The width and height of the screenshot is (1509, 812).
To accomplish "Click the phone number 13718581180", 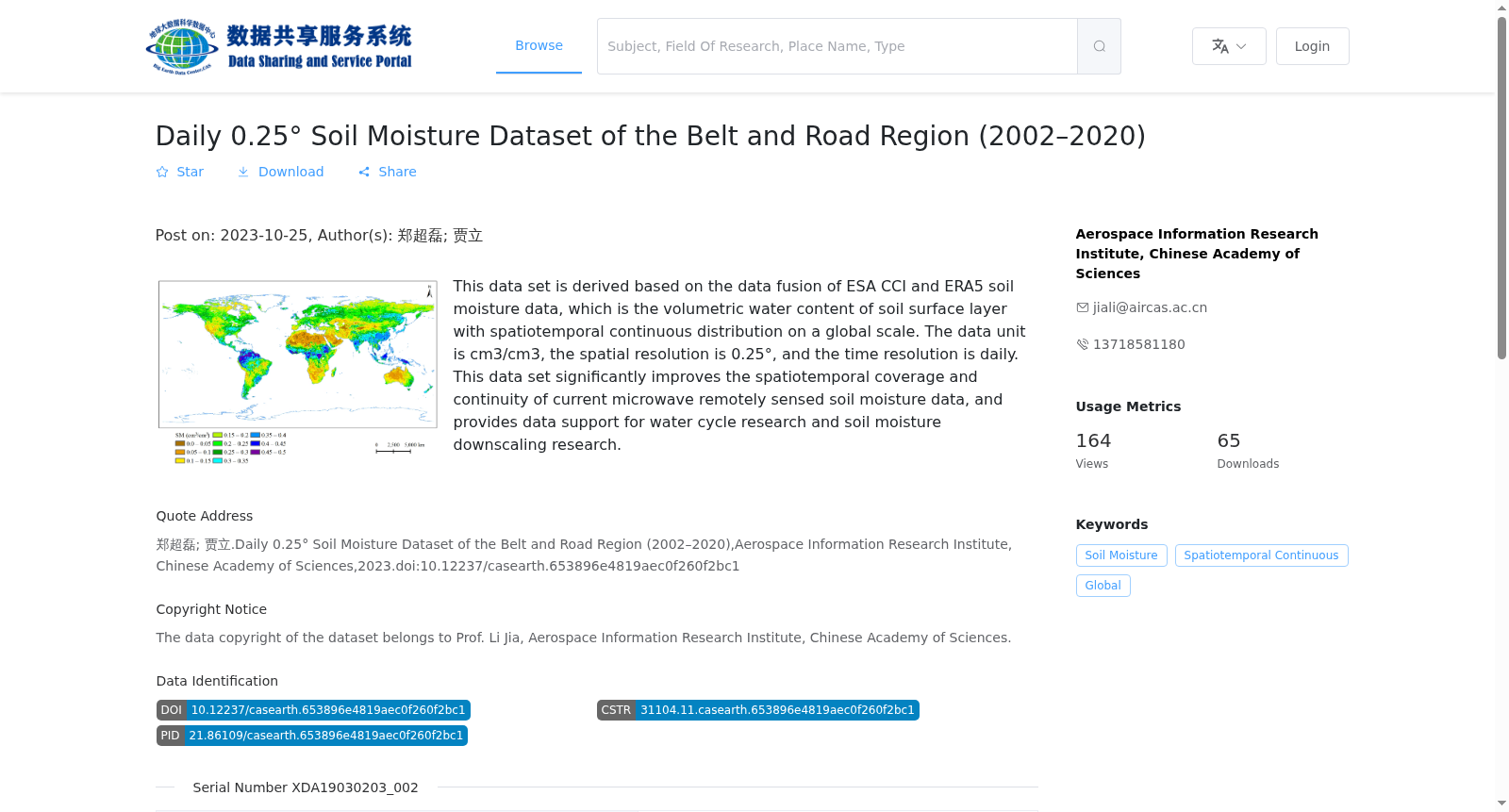I will point(1138,344).
